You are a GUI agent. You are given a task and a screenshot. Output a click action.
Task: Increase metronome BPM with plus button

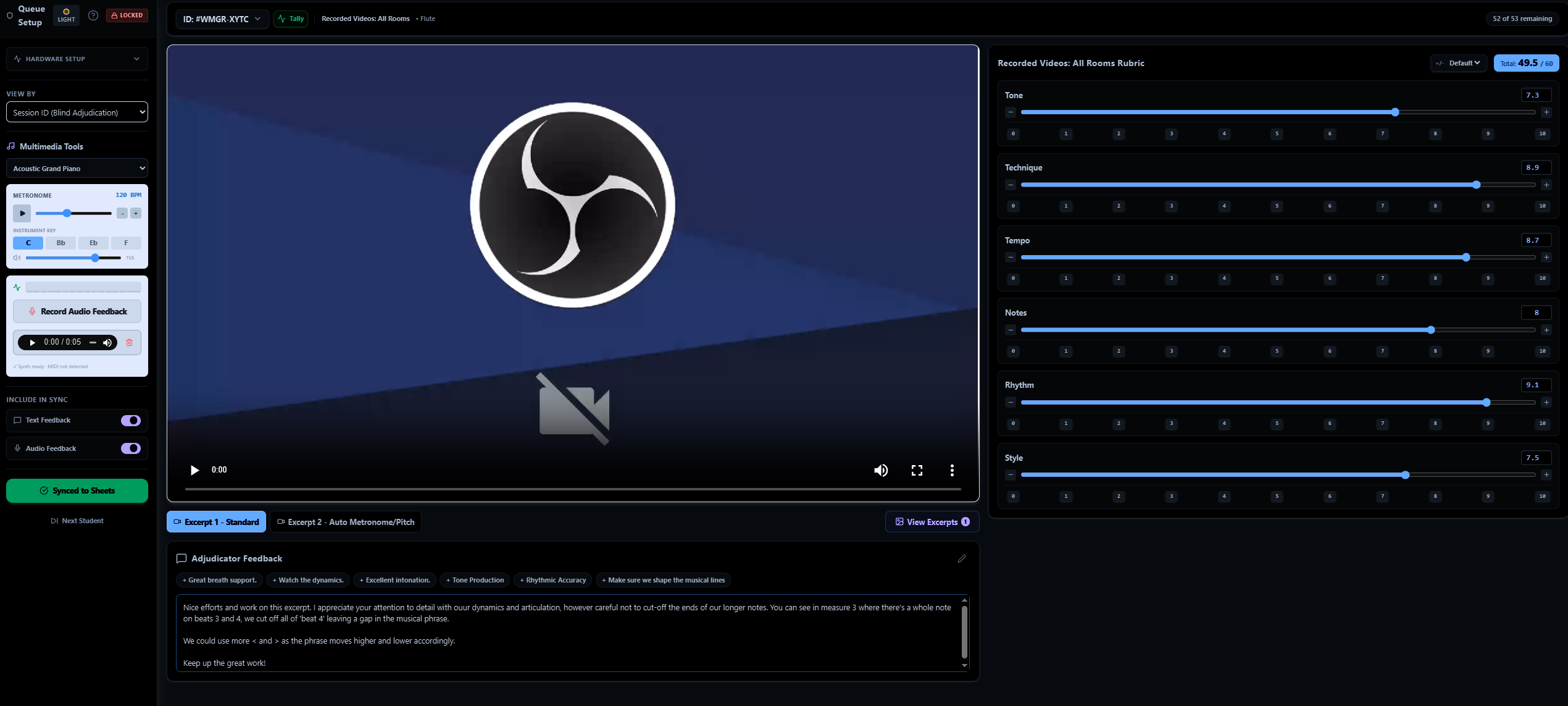coord(136,213)
